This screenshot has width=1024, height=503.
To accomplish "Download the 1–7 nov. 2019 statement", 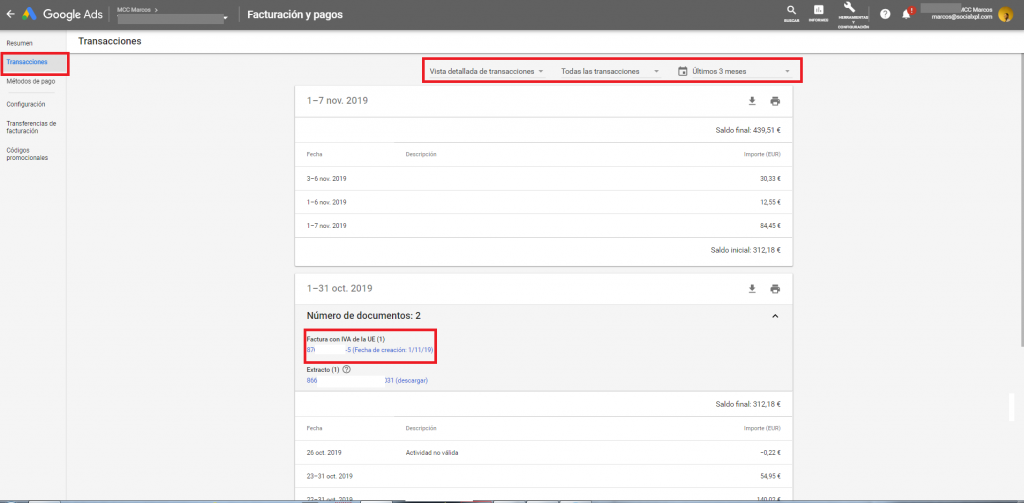I will coord(752,101).
